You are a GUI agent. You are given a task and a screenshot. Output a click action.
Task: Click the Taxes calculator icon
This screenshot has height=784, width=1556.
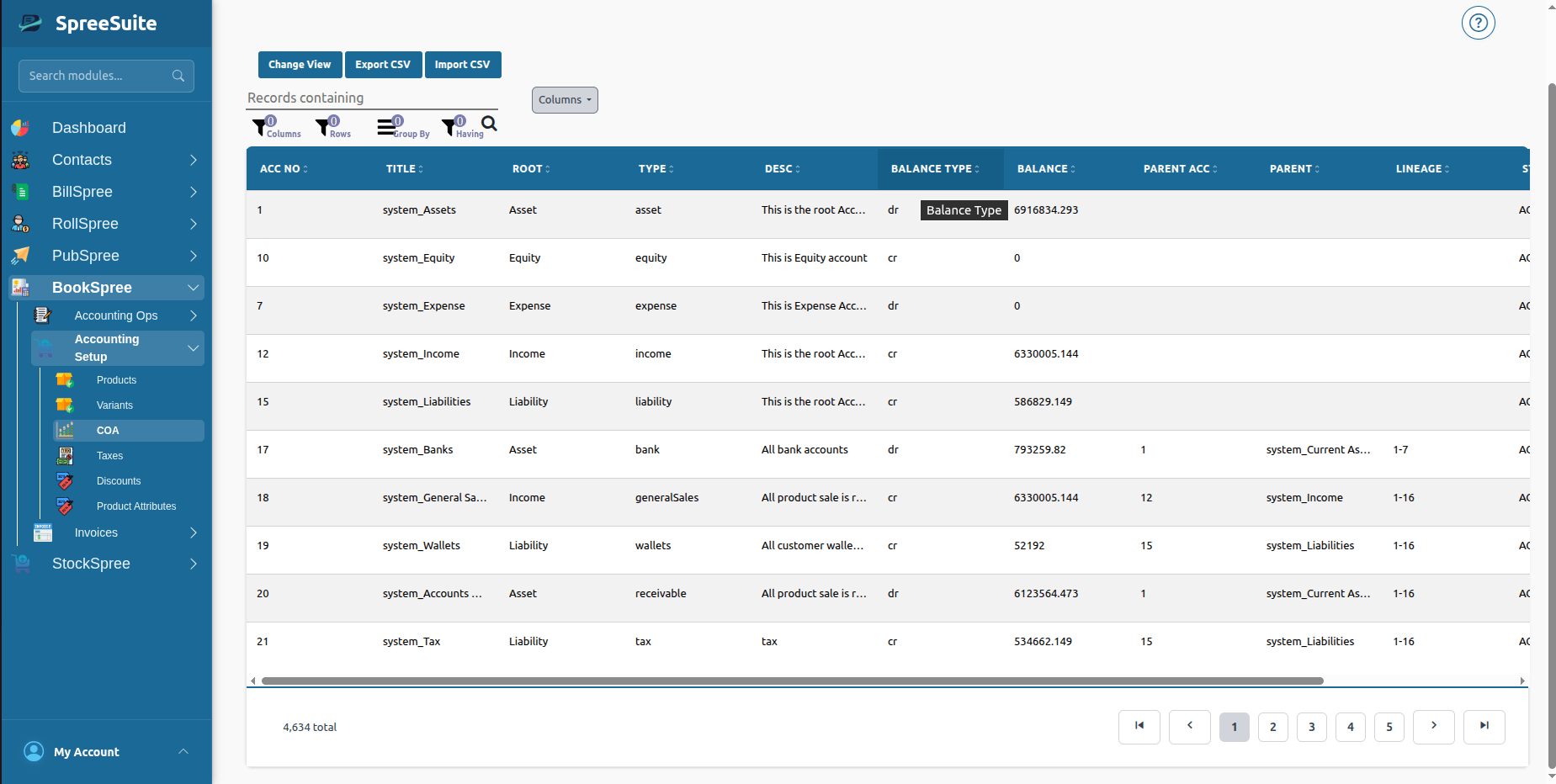65,456
